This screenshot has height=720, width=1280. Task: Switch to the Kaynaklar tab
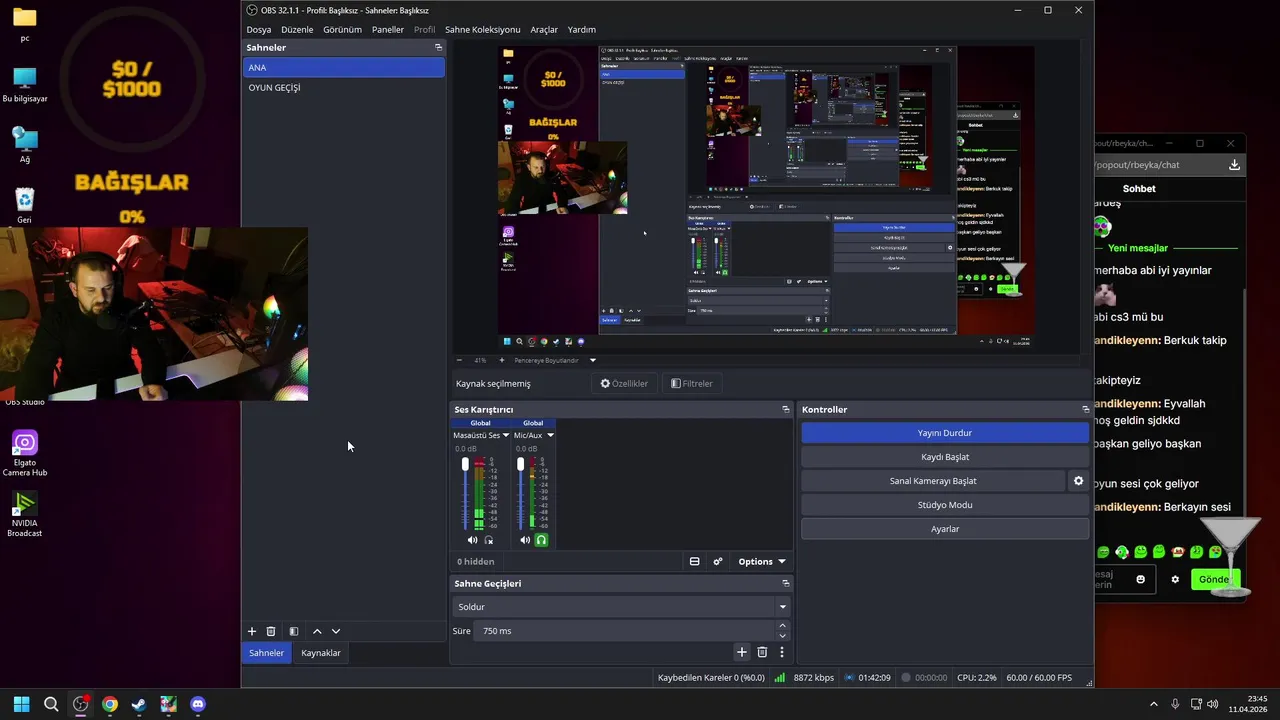[x=321, y=653]
